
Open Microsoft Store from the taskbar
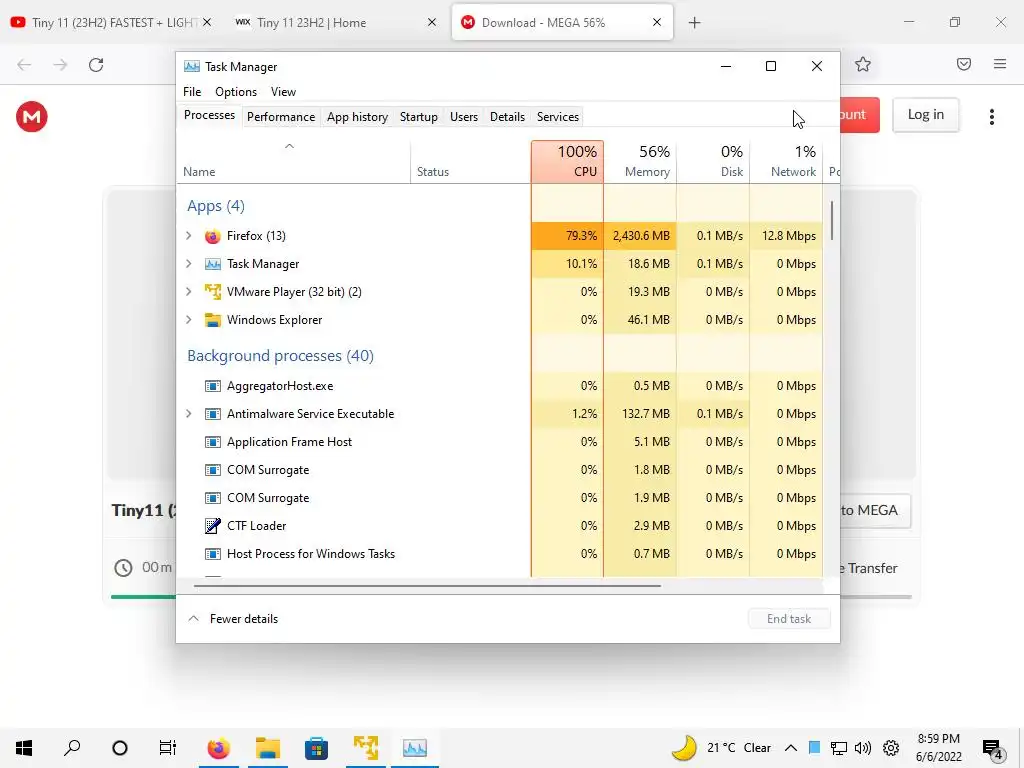(316, 748)
